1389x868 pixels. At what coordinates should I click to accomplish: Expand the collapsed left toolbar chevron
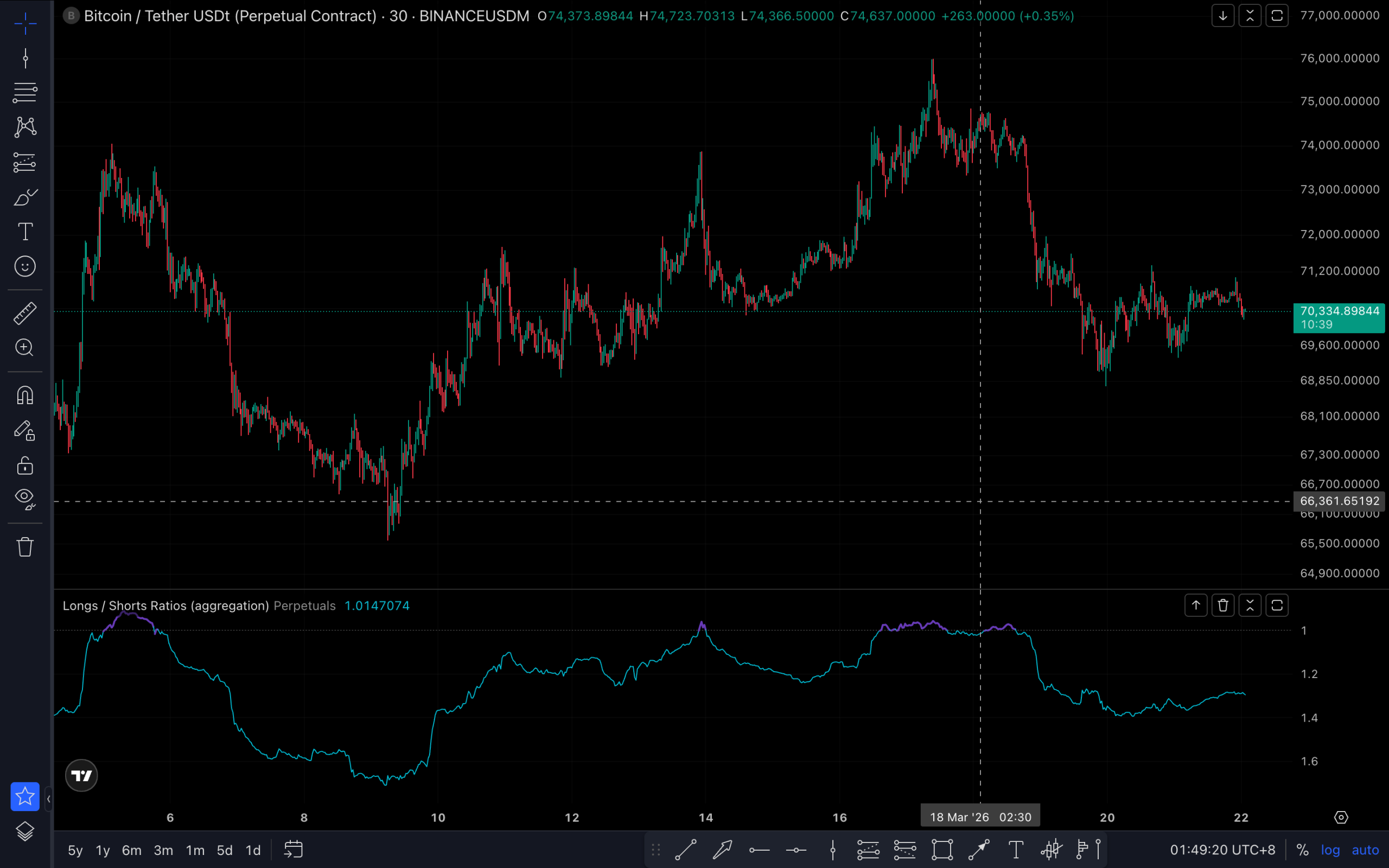[49, 799]
